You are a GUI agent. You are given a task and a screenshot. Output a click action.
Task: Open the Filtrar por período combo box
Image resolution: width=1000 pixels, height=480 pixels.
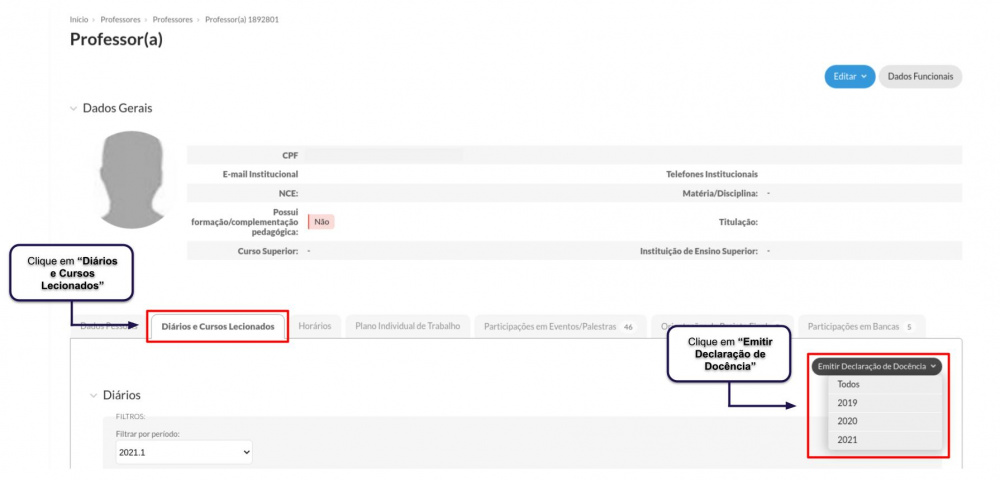click(184, 452)
